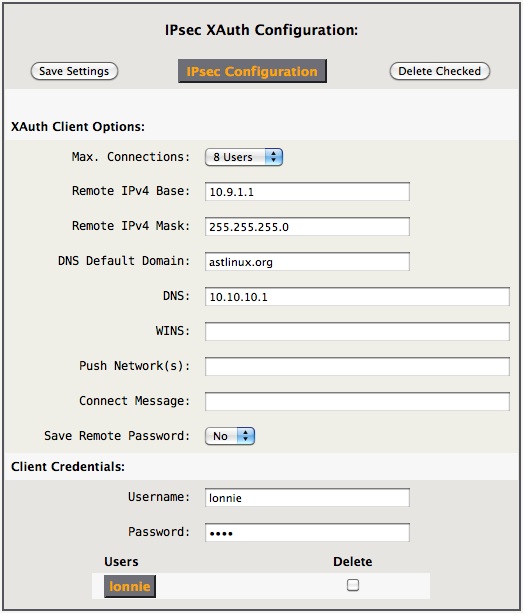The width and height of the screenshot is (523, 613).
Task: Focus the Remote IPv4 Mask field
Action: 307,227
